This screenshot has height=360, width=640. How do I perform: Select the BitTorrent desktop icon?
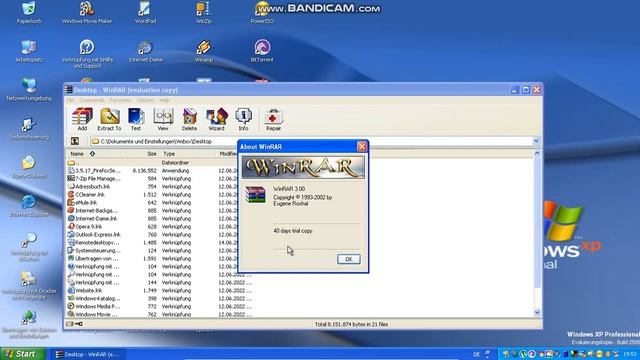pos(262,51)
